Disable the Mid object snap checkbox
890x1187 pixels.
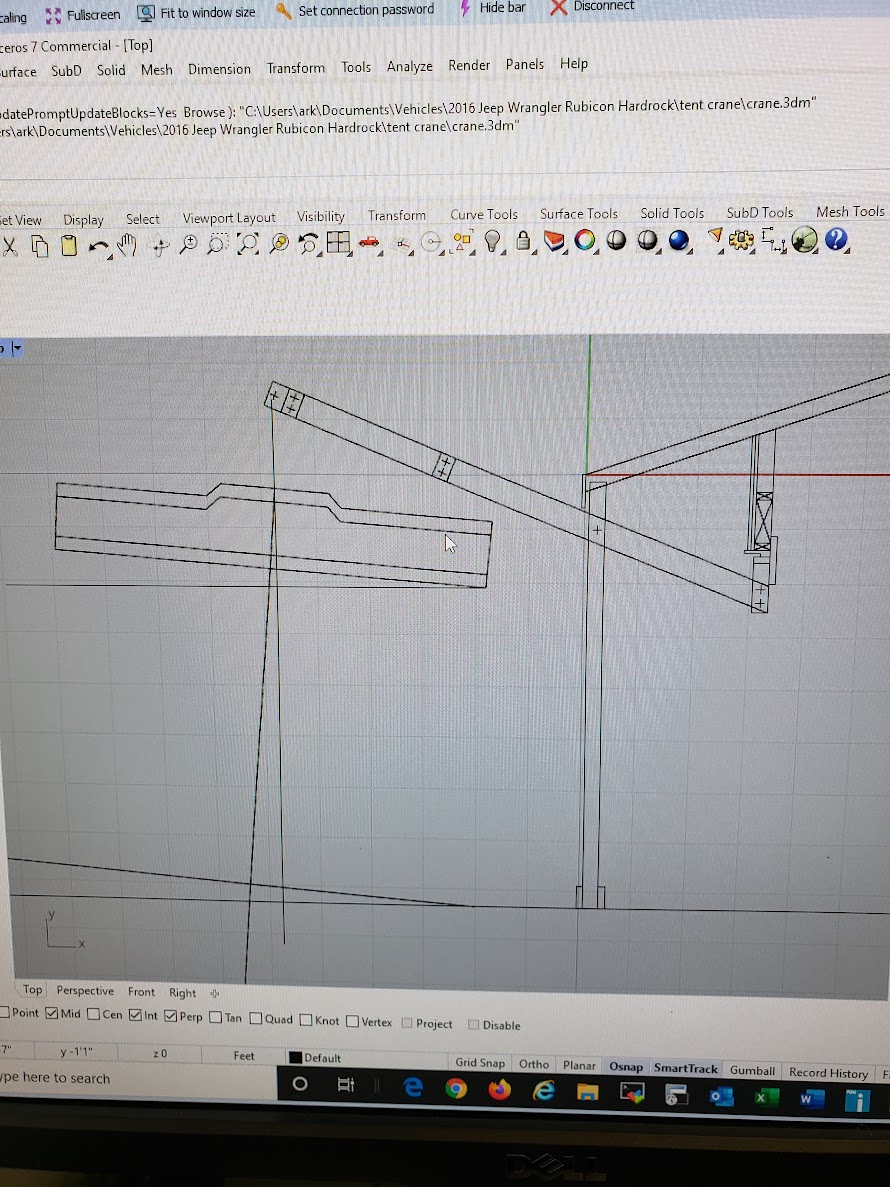[x=52, y=1014]
